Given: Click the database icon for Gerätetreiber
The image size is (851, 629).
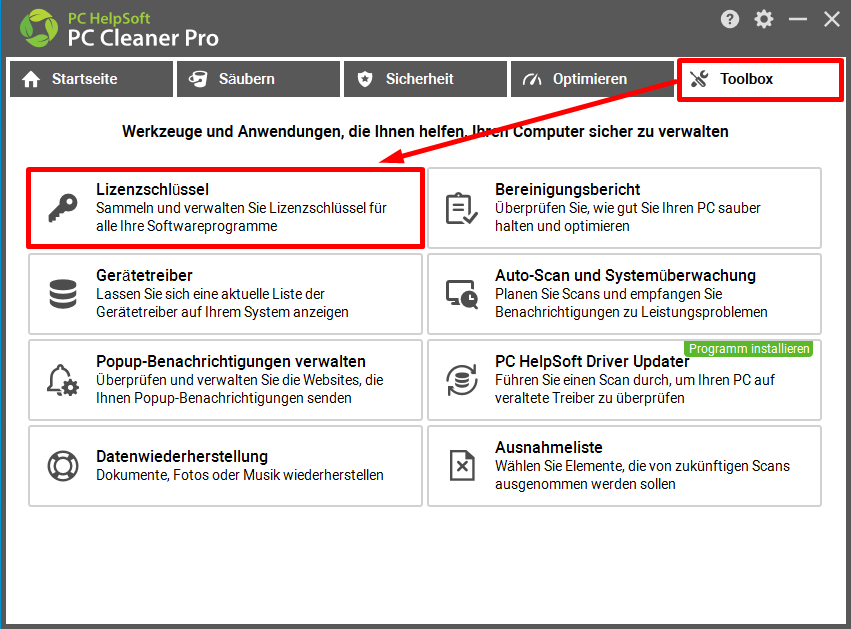Looking at the screenshot, I should (x=63, y=294).
